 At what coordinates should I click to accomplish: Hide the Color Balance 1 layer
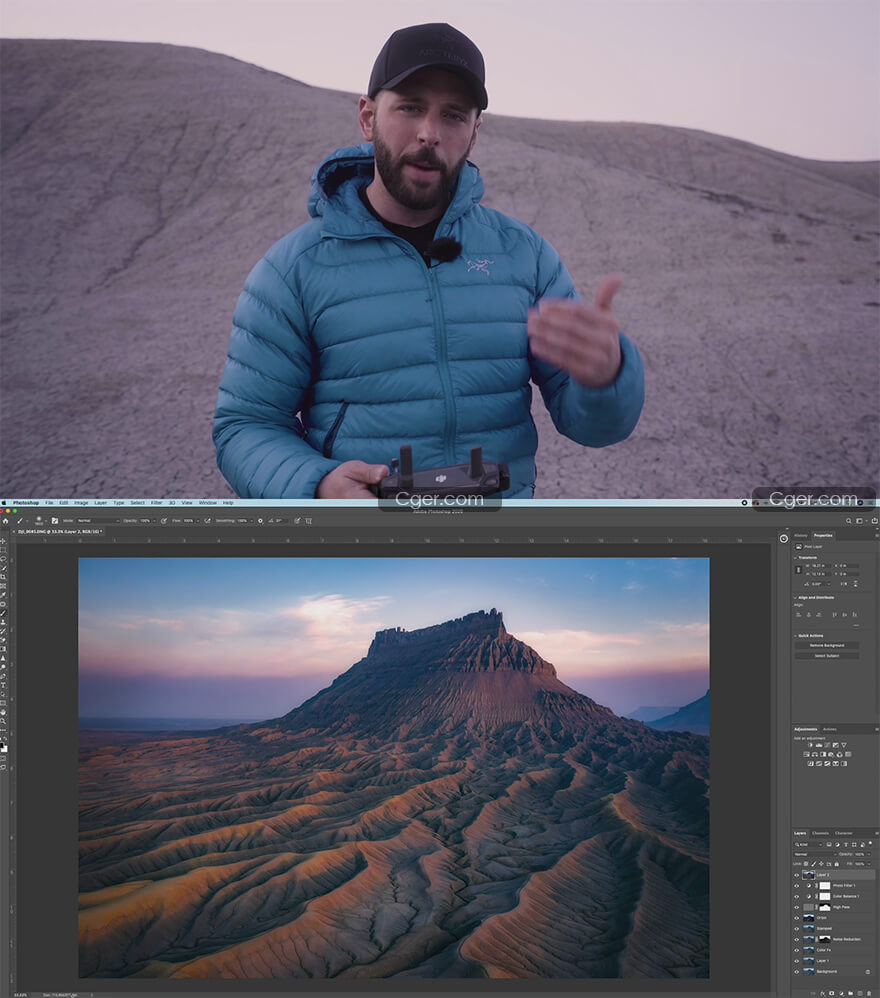[797, 897]
